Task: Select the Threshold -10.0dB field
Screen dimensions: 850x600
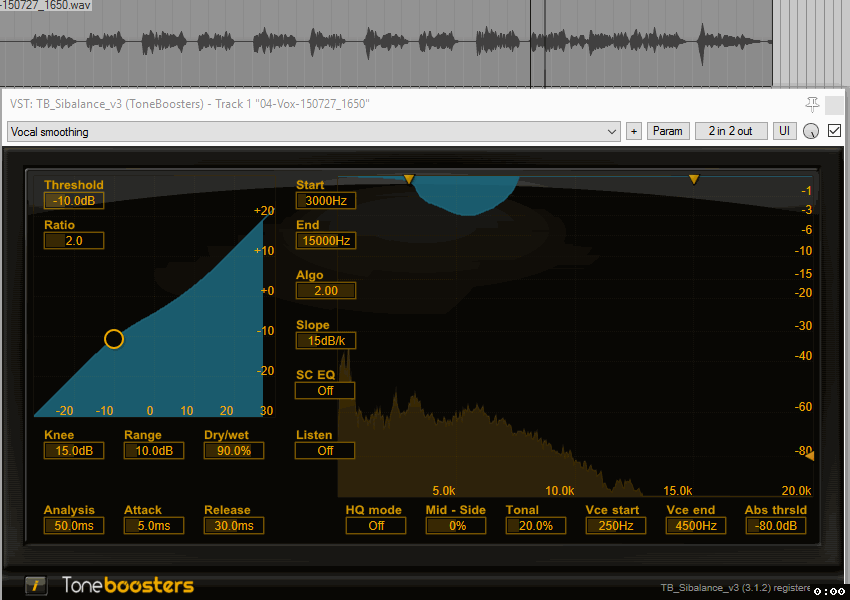Action: click(x=74, y=201)
